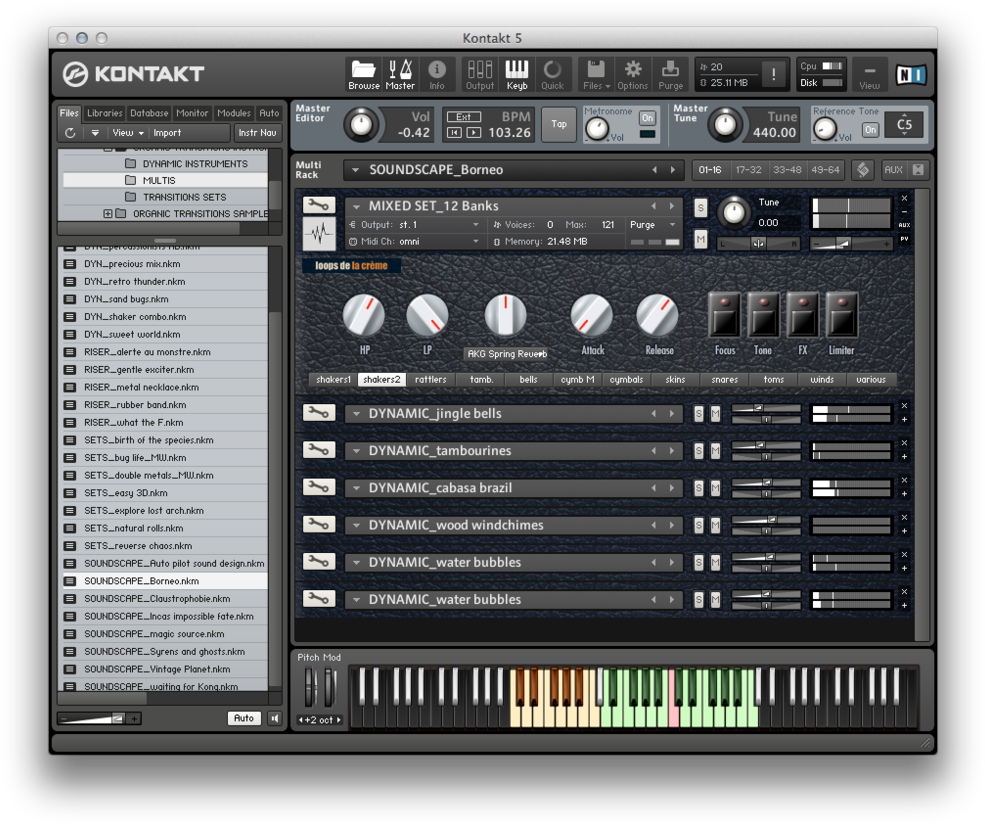Toggle the Output section icon
The width and height of the screenshot is (985, 824).
click(480, 75)
